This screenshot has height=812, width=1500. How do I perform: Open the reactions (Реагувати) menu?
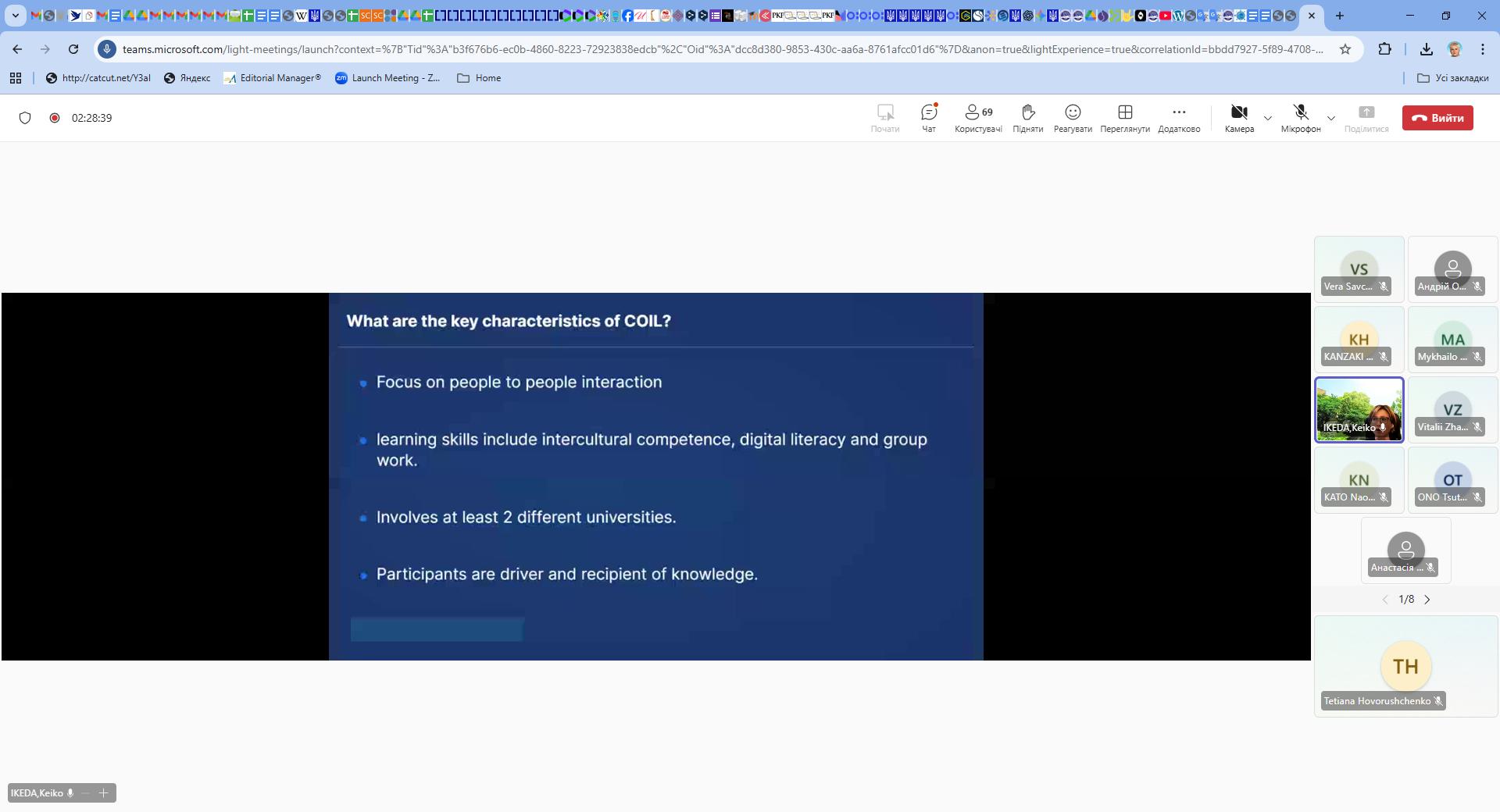coord(1073,118)
